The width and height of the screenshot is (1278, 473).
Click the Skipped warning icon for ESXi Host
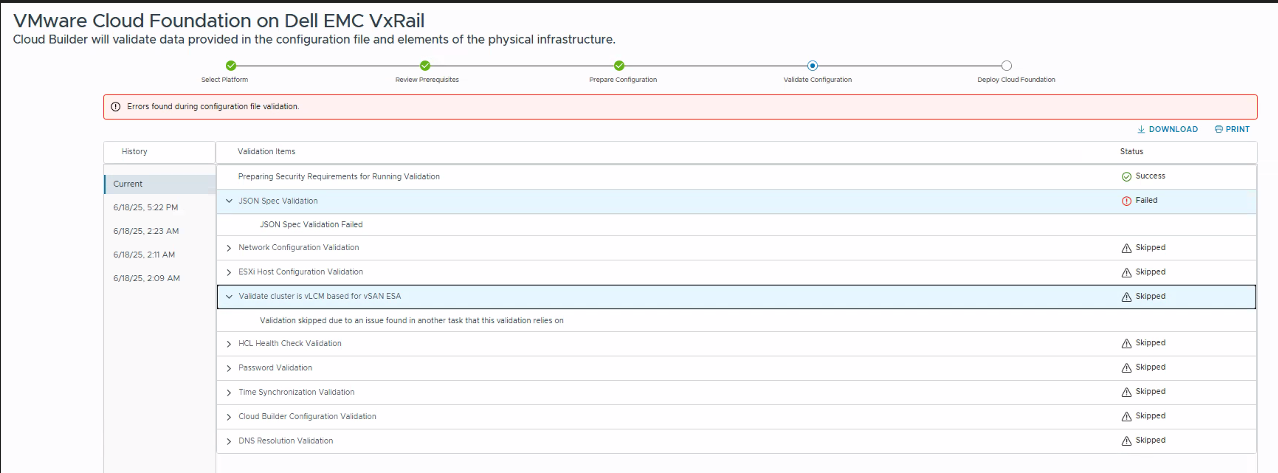tap(1127, 272)
